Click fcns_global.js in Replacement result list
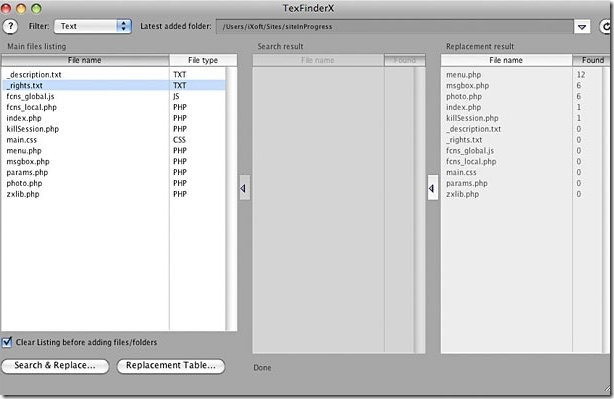 [470, 151]
